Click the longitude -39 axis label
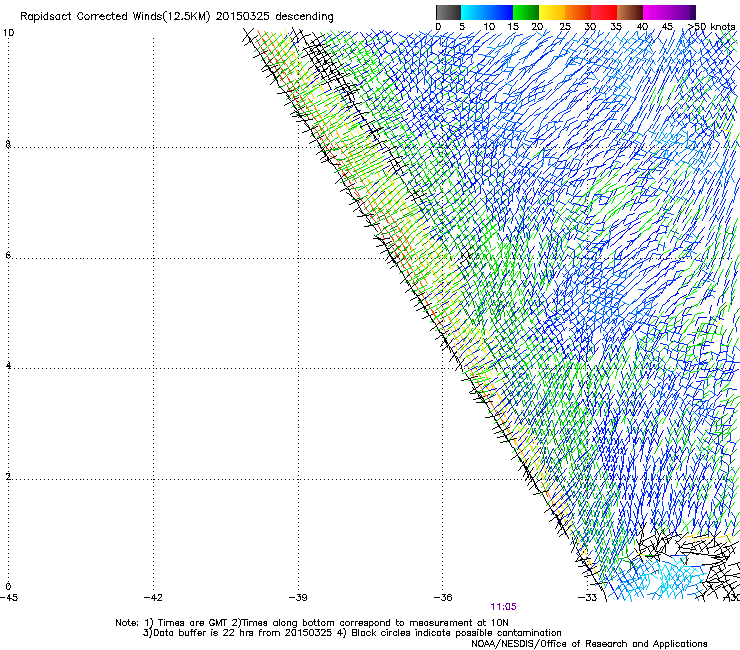The width and height of the screenshot is (740, 650). coord(298,597)
